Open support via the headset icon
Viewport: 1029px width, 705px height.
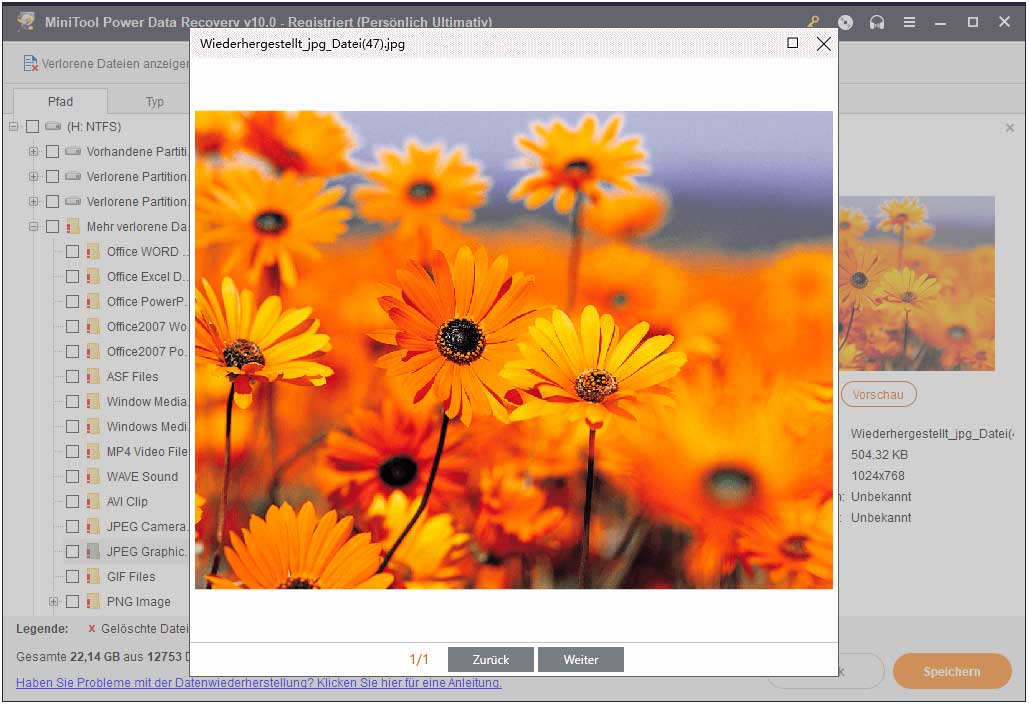click(x=877, y=22)
